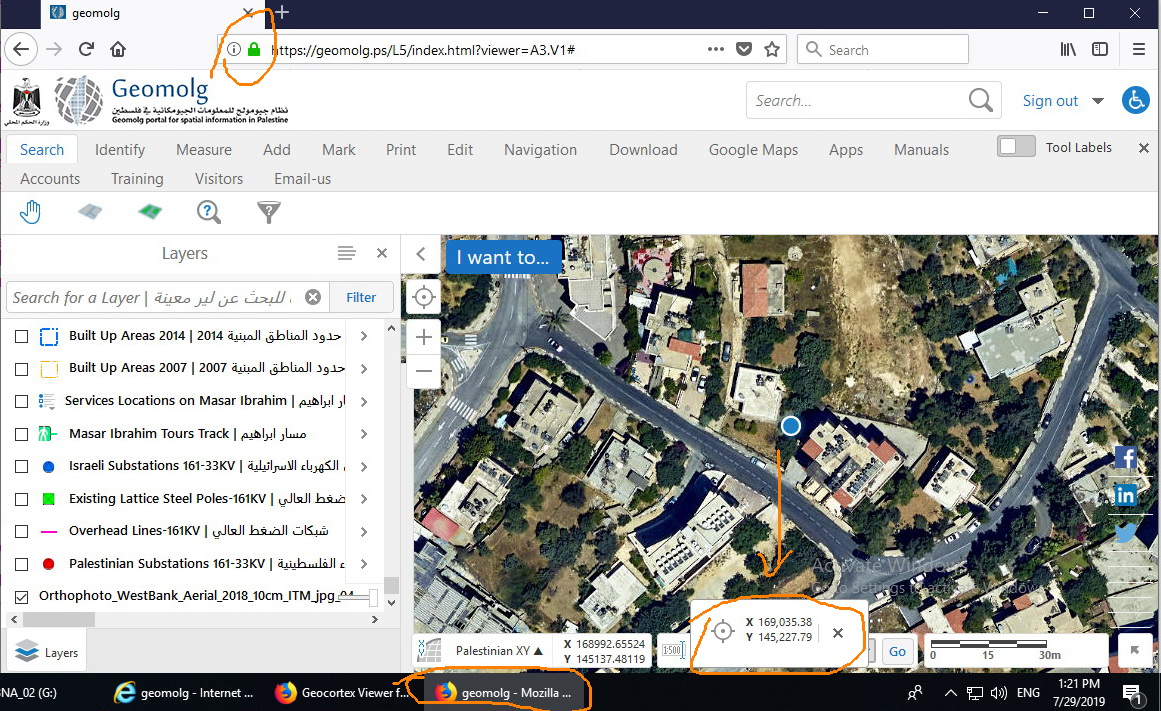Zoom out on the map

pos(424,371)
